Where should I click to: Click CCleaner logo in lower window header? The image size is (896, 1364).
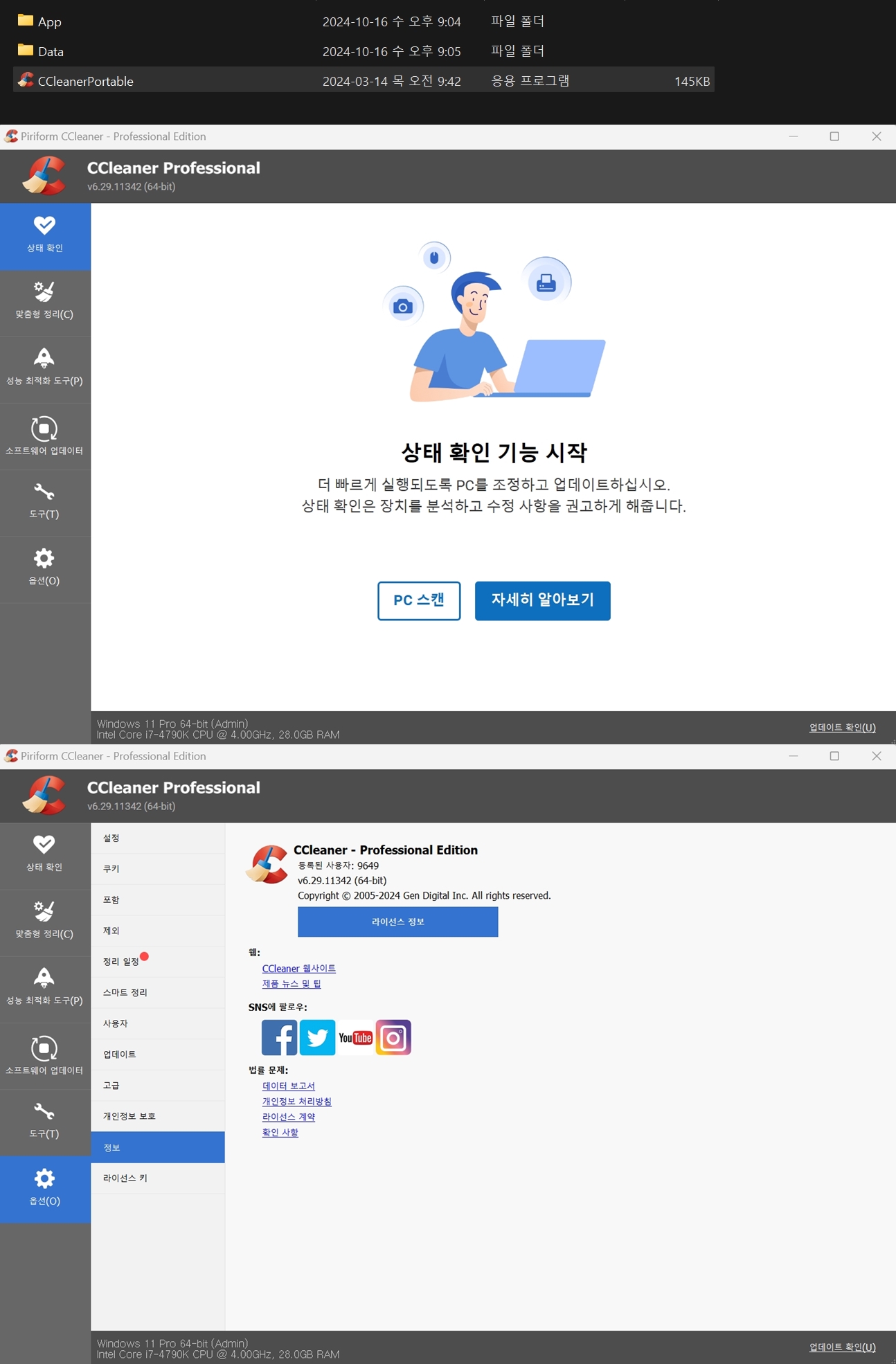point(44,796)
